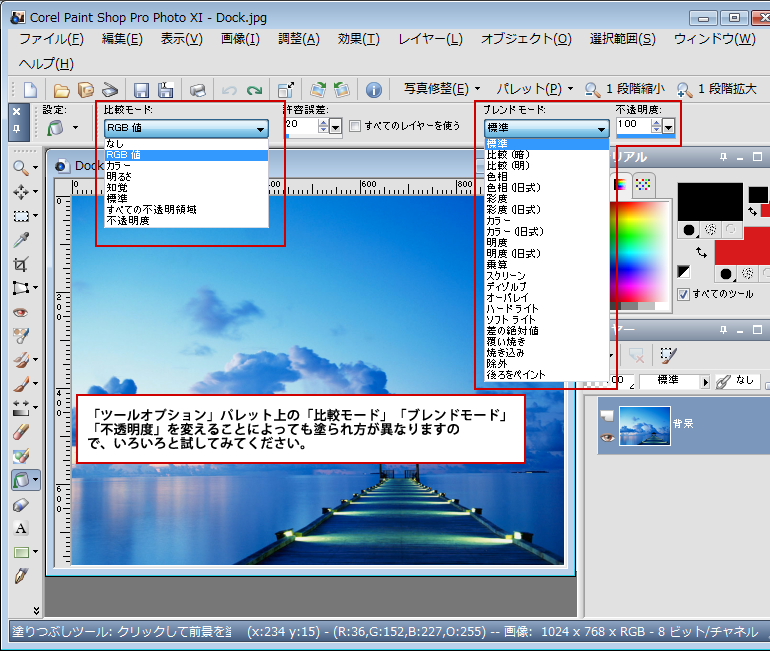Click the Save disk icon in toolbar
This screenshot has height=651, width=770.
pos(141,90)
